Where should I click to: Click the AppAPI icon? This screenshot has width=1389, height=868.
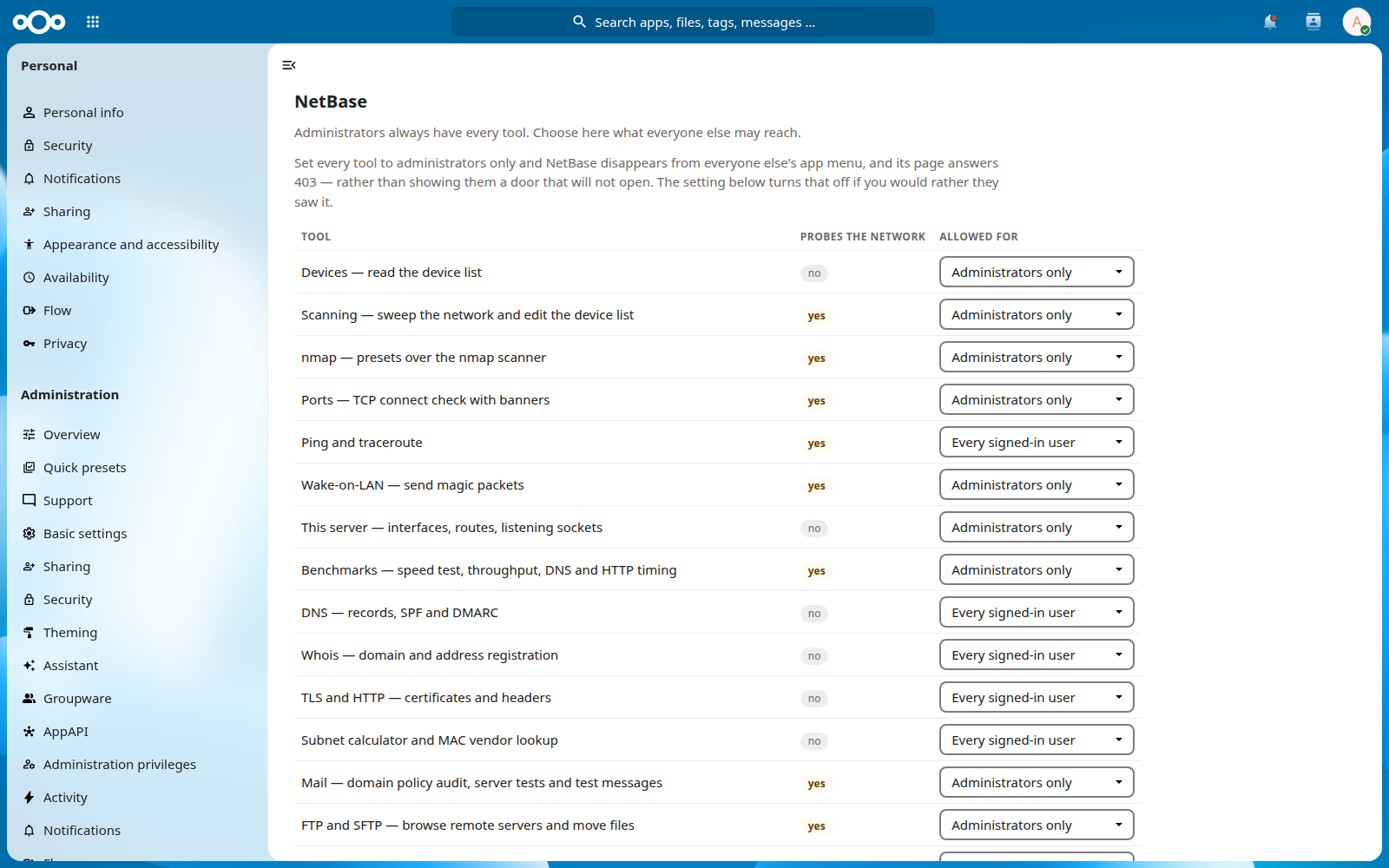30,732
